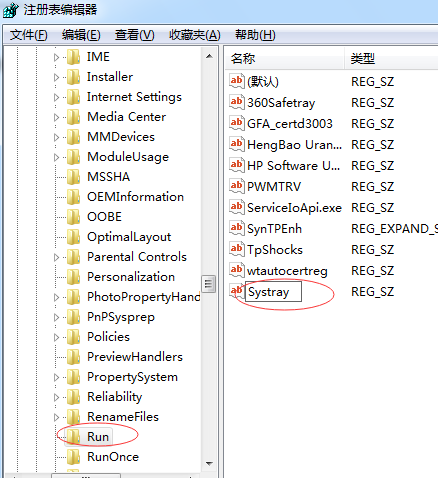Screen dimensions: 438x478
Task: Expand the Policies registry key
Action: [x=56, y=337]
